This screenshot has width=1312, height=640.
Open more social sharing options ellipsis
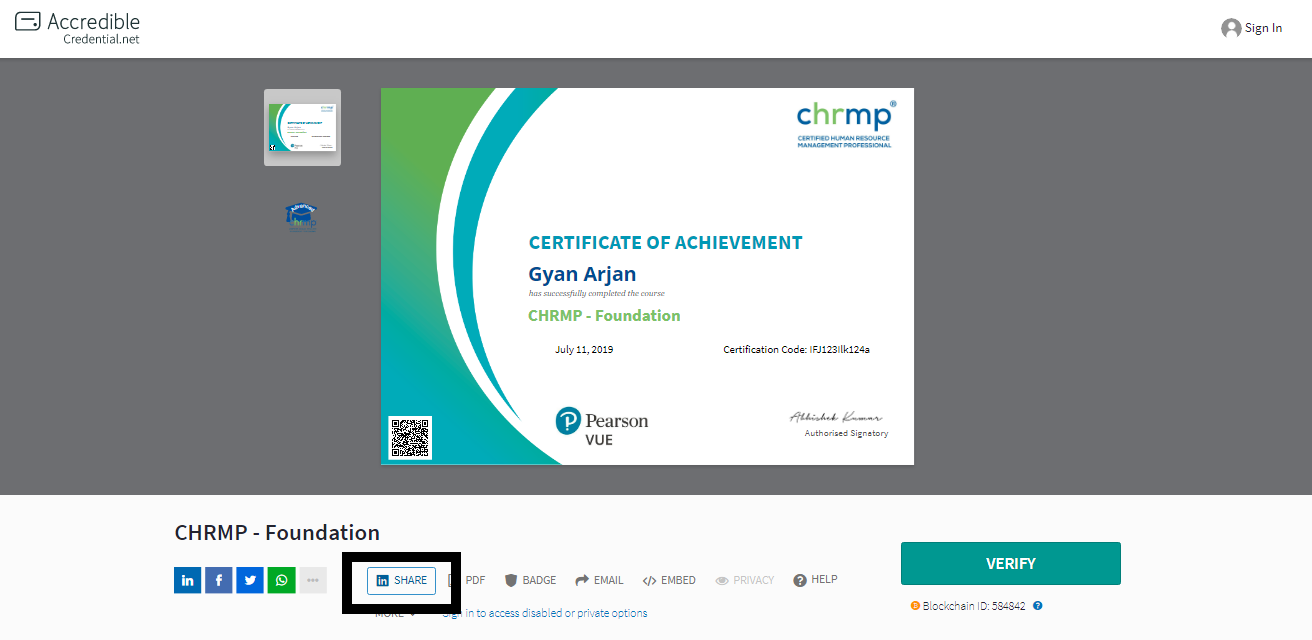[313, 580]
